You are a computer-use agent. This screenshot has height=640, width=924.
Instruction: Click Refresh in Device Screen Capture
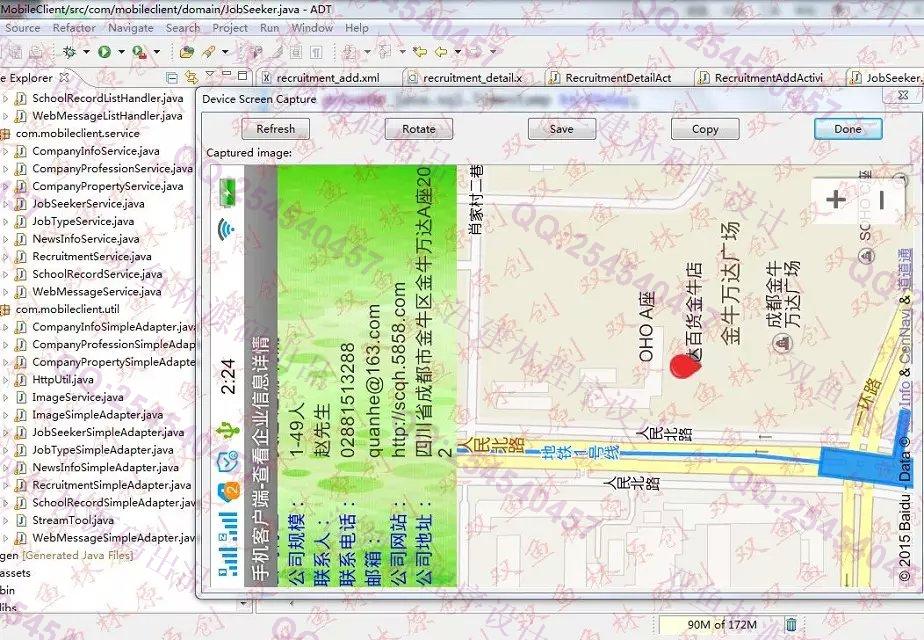[x=275, y=128]
